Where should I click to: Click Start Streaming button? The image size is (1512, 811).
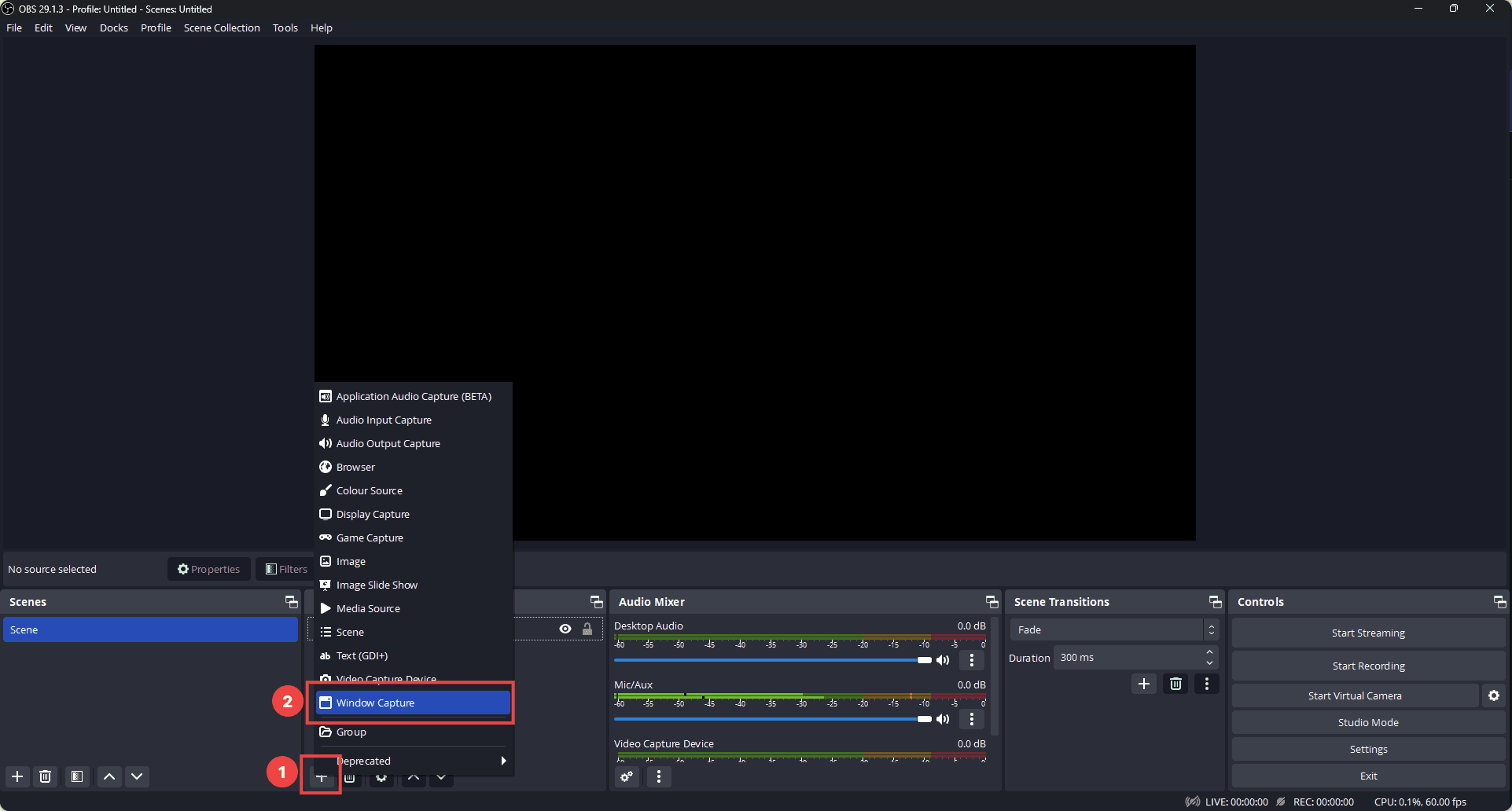[1368, 633]
